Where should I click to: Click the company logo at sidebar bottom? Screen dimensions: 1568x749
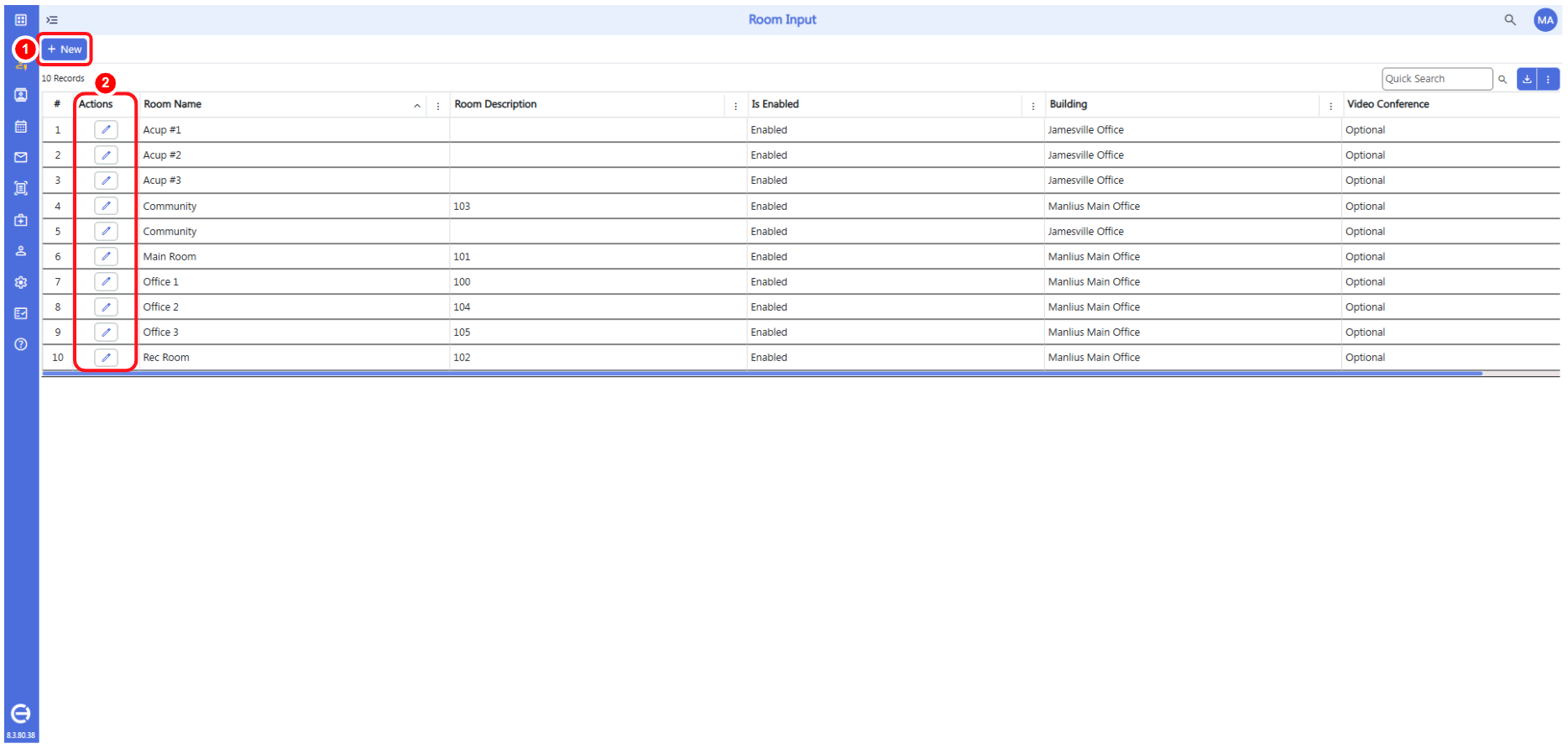(x=21, y=714)
